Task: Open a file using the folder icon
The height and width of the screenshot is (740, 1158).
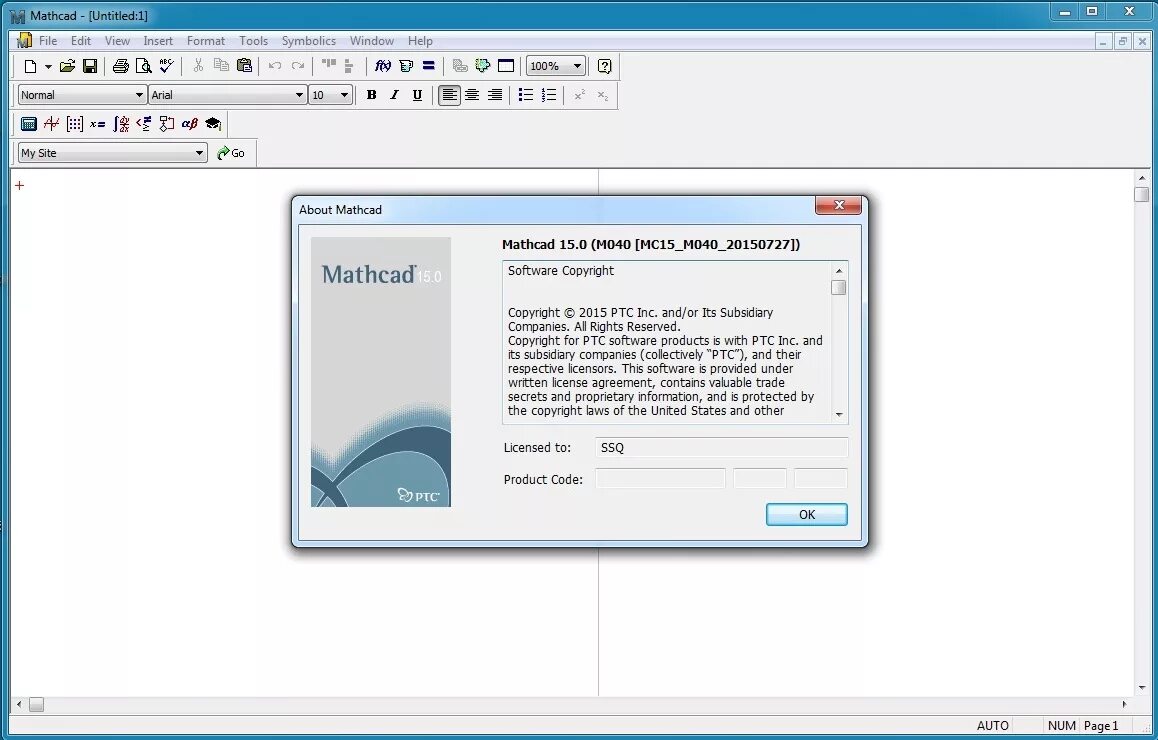Action: [67, 66]
